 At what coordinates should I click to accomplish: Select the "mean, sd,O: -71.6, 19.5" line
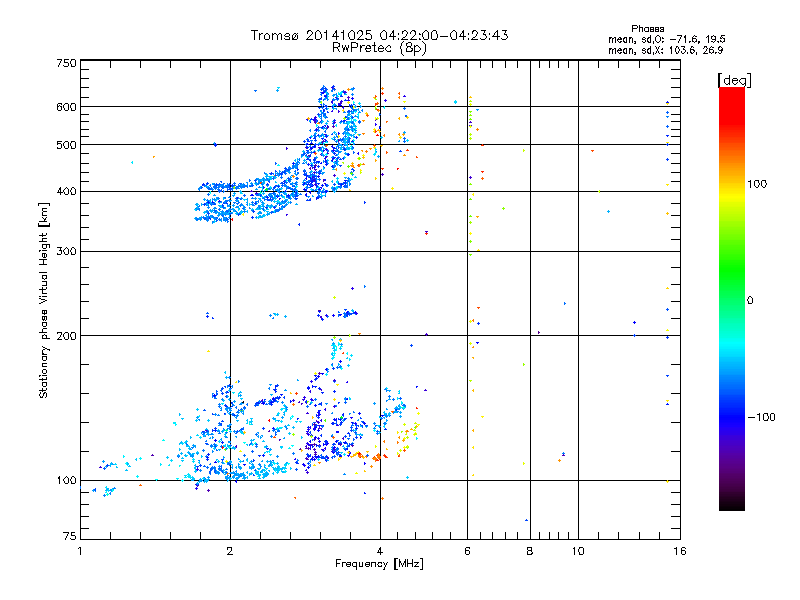tap(666, 39)
